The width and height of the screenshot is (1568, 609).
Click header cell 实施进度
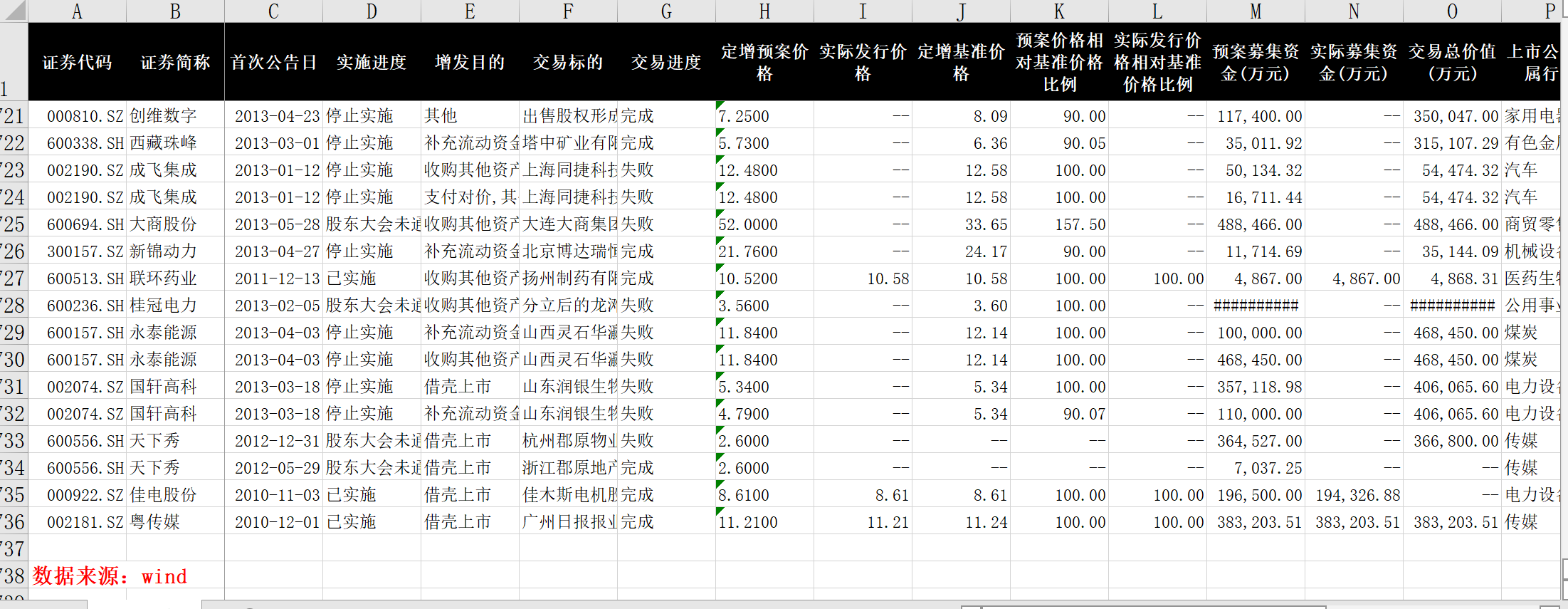(x=372, y=62)
